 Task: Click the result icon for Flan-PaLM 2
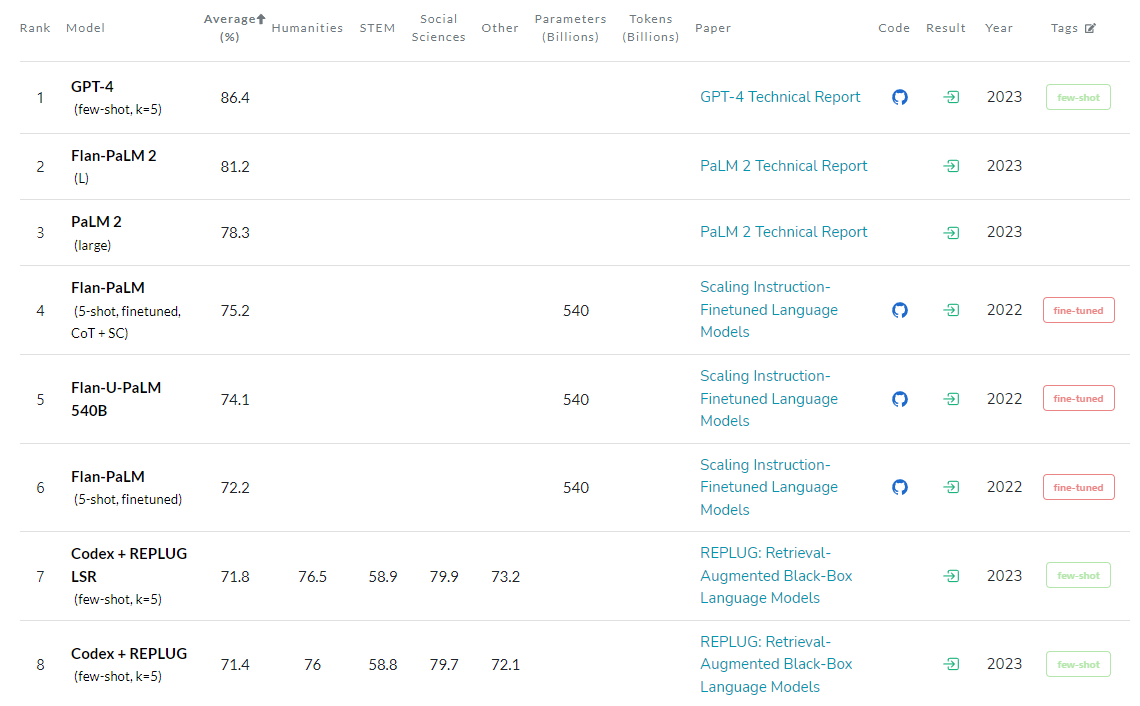pyautogui.click(x=951, y=167)
